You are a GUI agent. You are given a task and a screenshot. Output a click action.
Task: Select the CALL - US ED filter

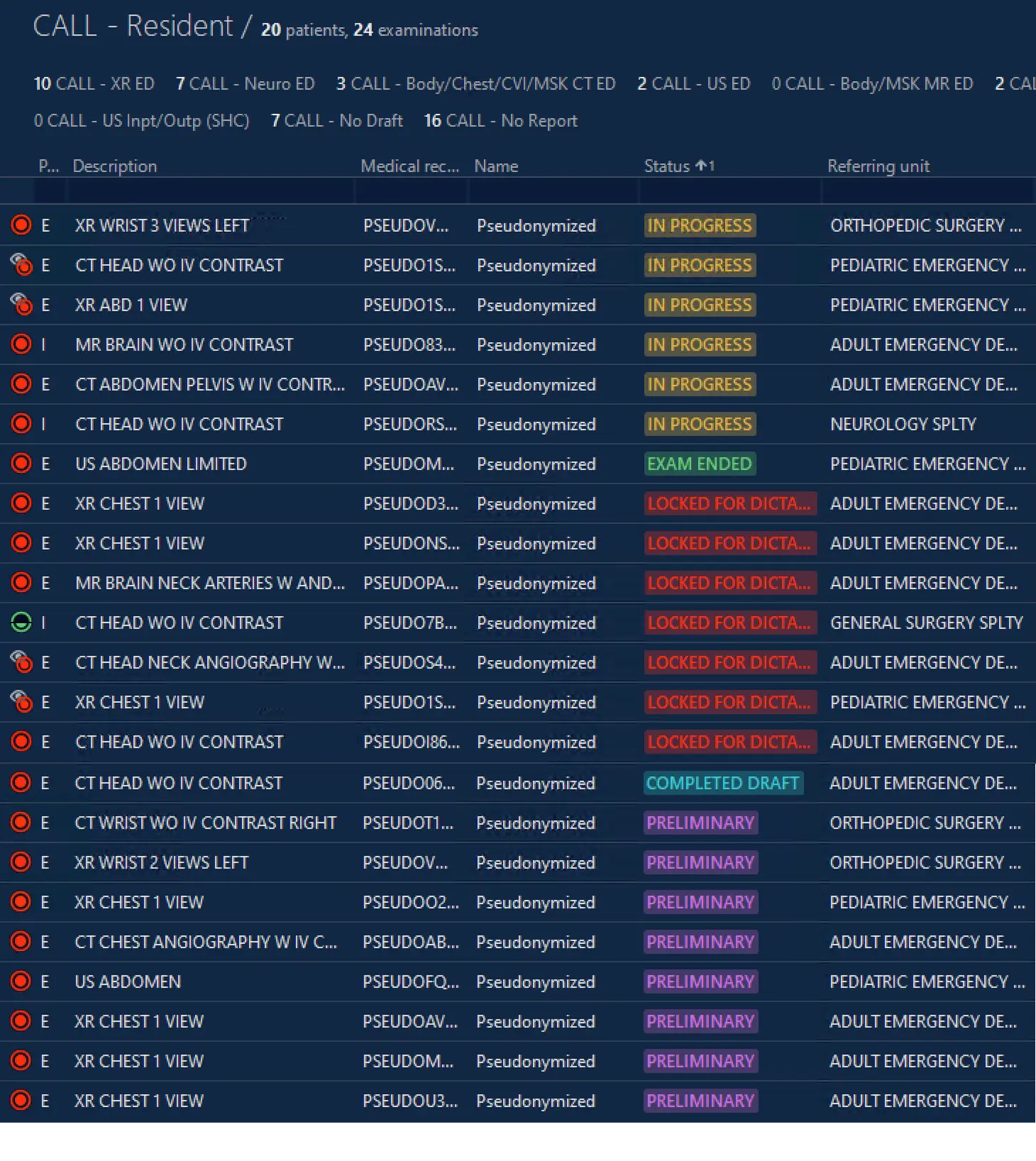pyautogui.click(x=694, y=84)
